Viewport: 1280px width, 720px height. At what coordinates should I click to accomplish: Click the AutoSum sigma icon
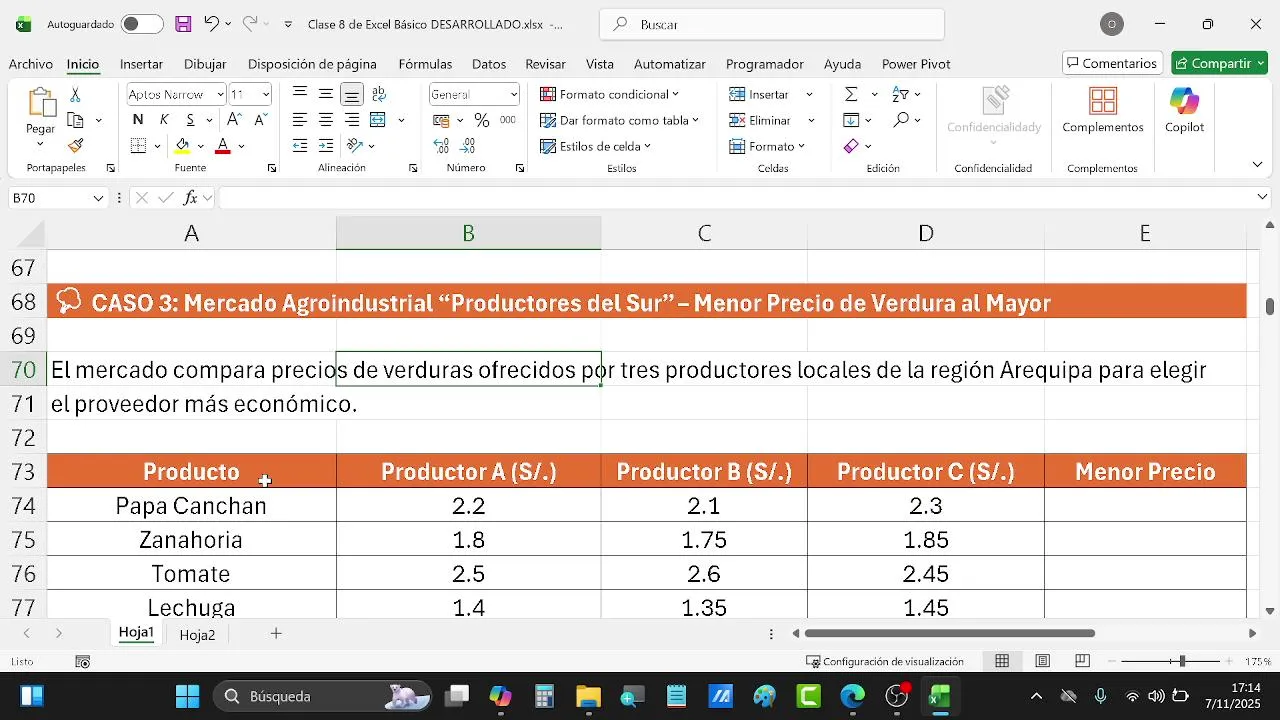851,94
